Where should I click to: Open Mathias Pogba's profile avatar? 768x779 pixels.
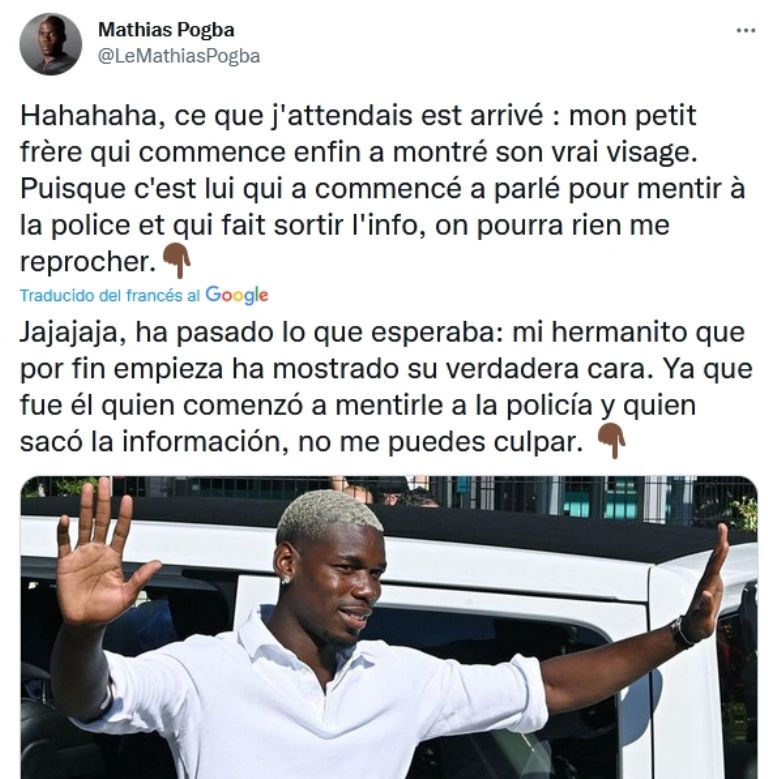coord(50,44)
